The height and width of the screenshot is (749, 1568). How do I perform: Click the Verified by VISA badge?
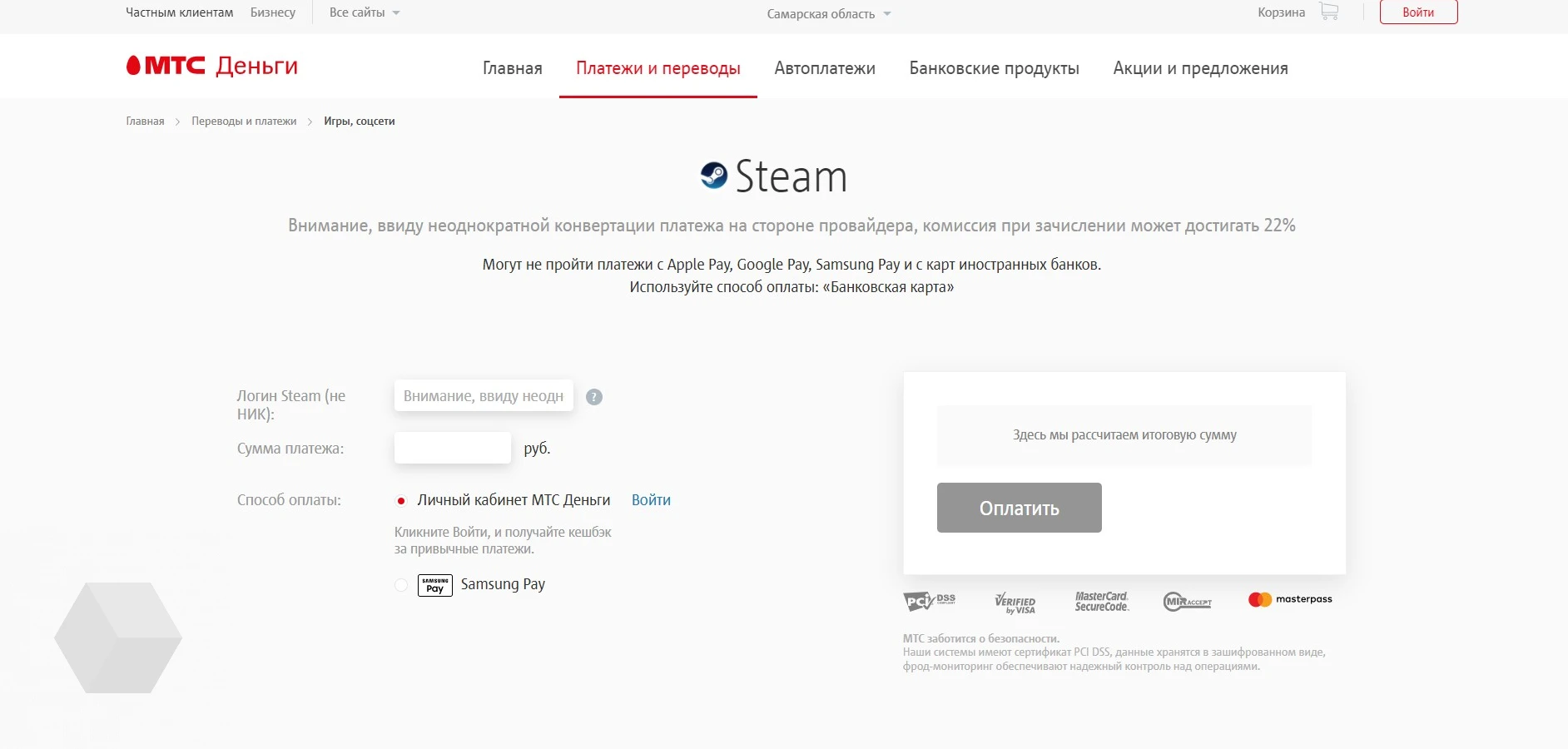tap(1015, 603)
